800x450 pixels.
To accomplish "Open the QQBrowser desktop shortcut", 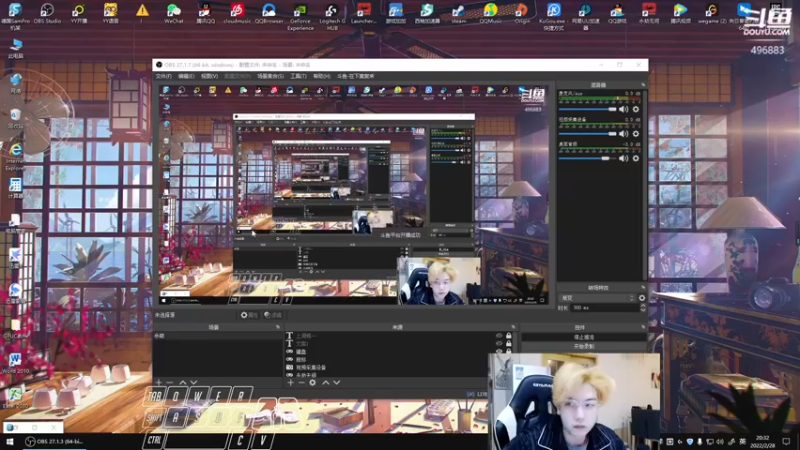I will tap(269, 13).
